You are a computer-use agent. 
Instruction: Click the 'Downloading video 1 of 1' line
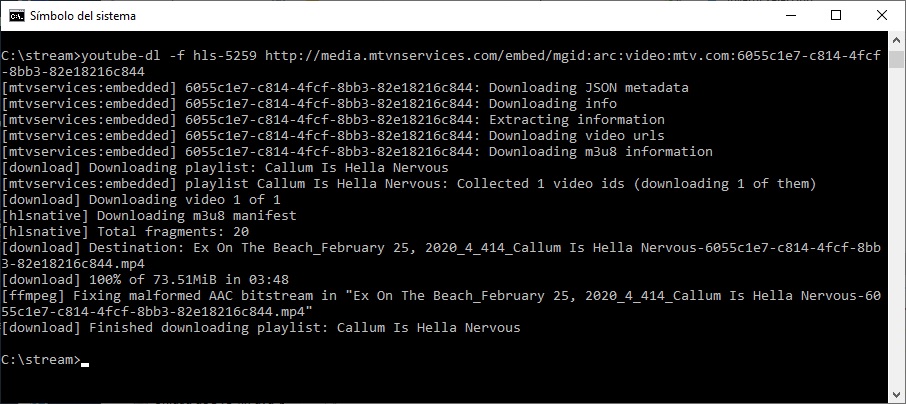[142, 199]
